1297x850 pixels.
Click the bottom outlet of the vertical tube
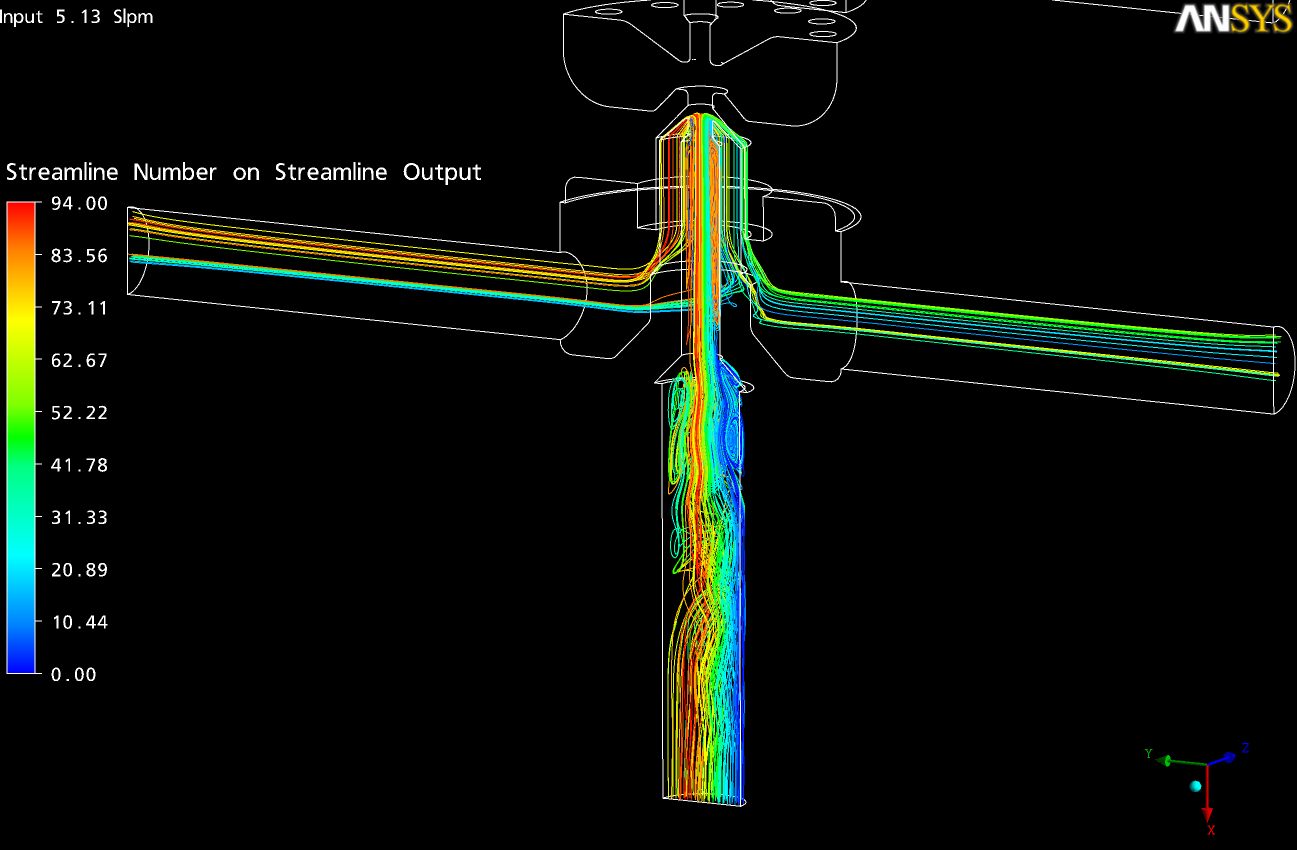coord(705,798)
